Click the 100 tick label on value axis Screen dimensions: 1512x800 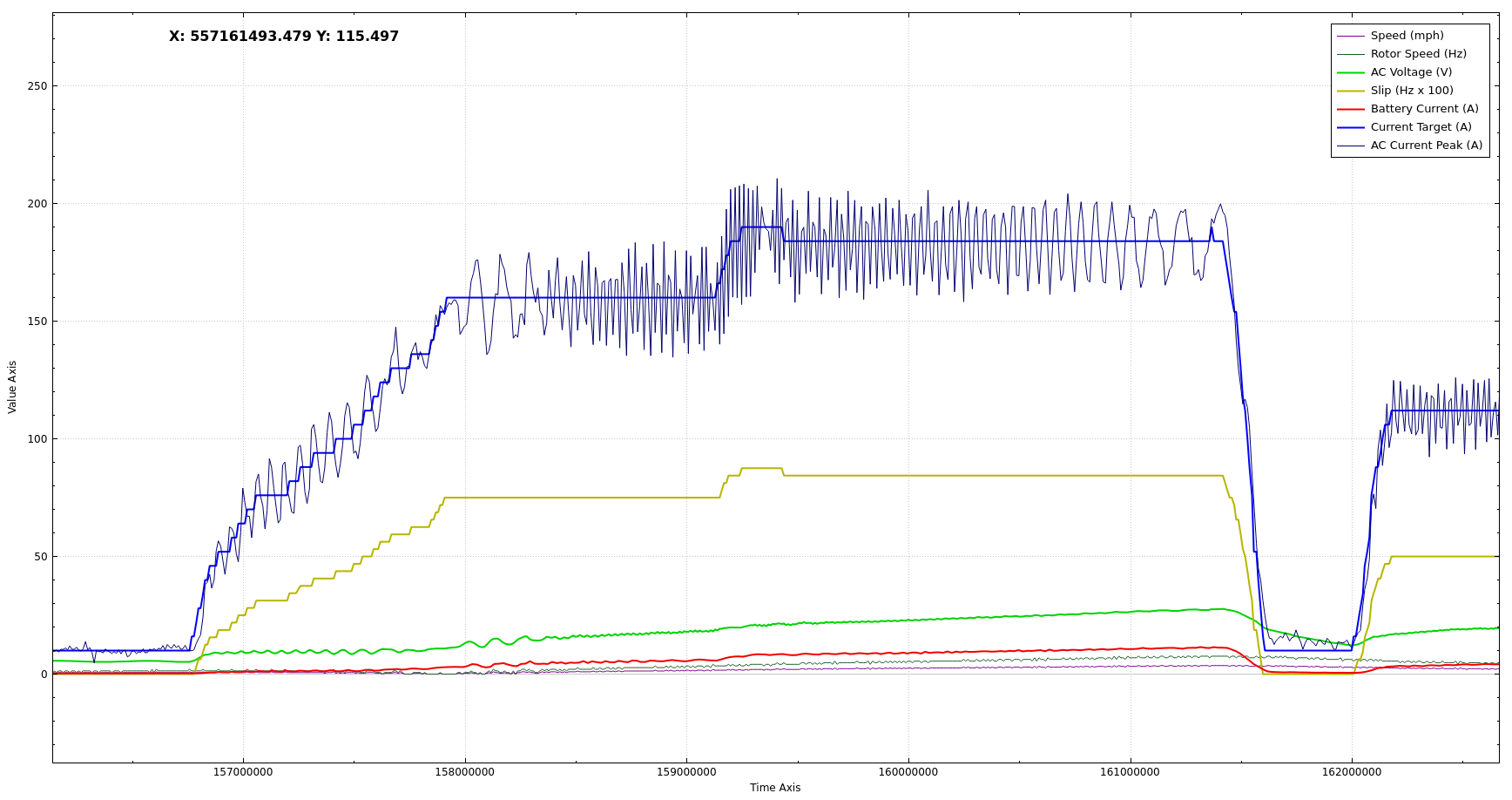[37, 439]
